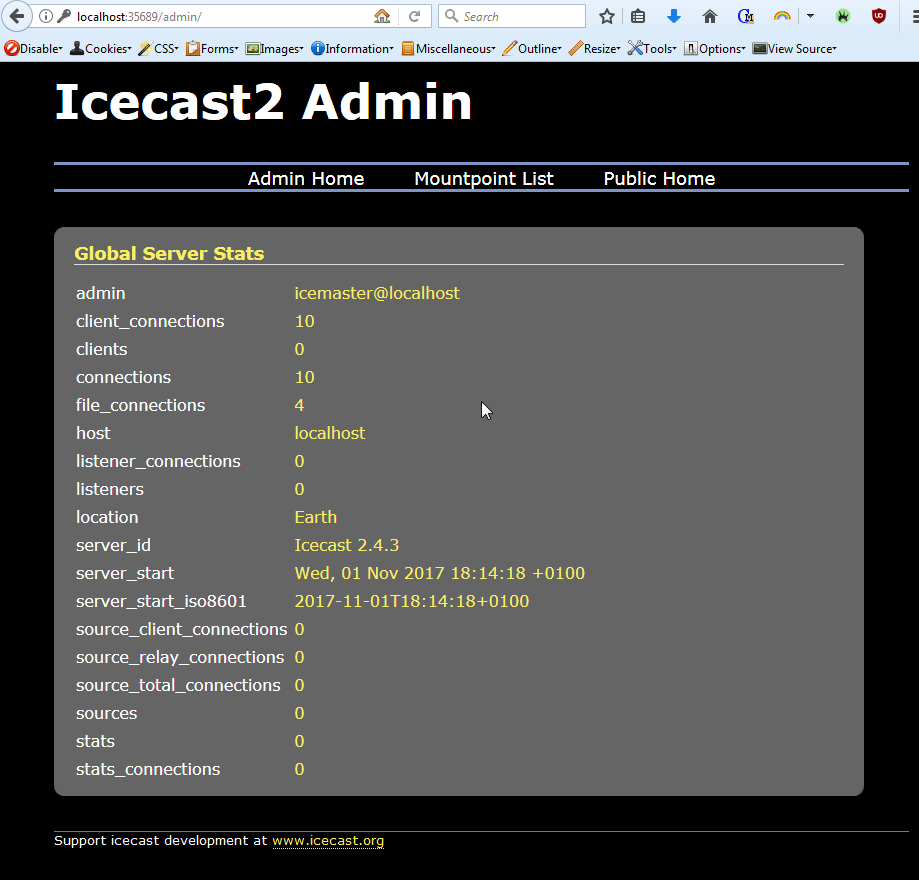Click the magnifier icon in Search box

coord(451,16)
